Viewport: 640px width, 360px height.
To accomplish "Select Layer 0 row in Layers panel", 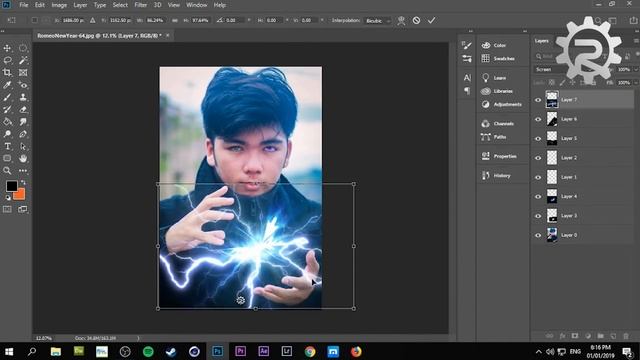I will (583, 235).
